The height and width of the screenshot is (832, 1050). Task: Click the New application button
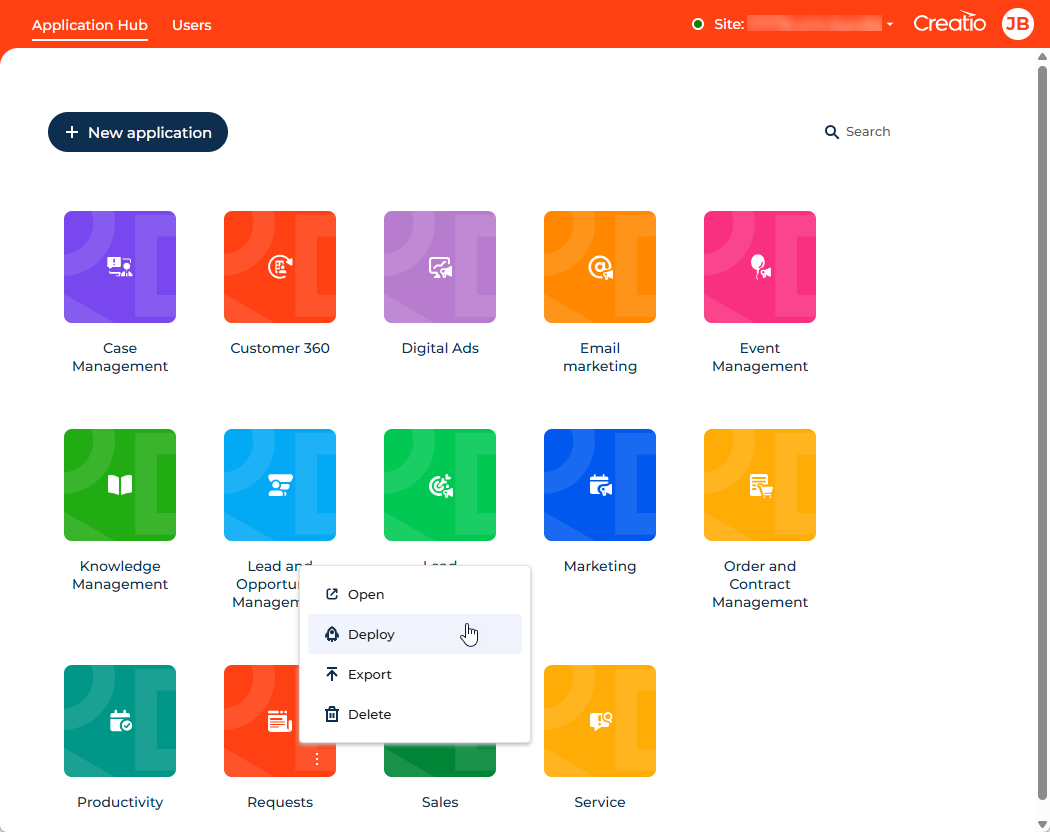(x=138, y=132)
